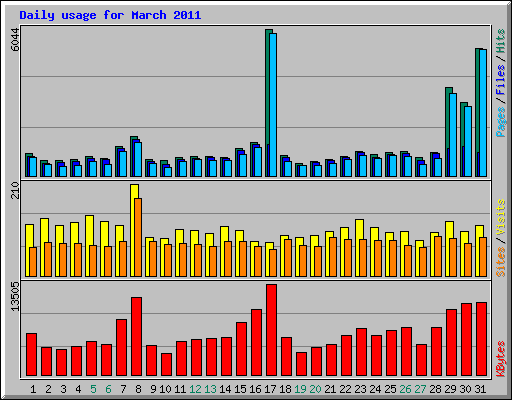Click the red KBytes bar on day 17

tap(271, 330)
